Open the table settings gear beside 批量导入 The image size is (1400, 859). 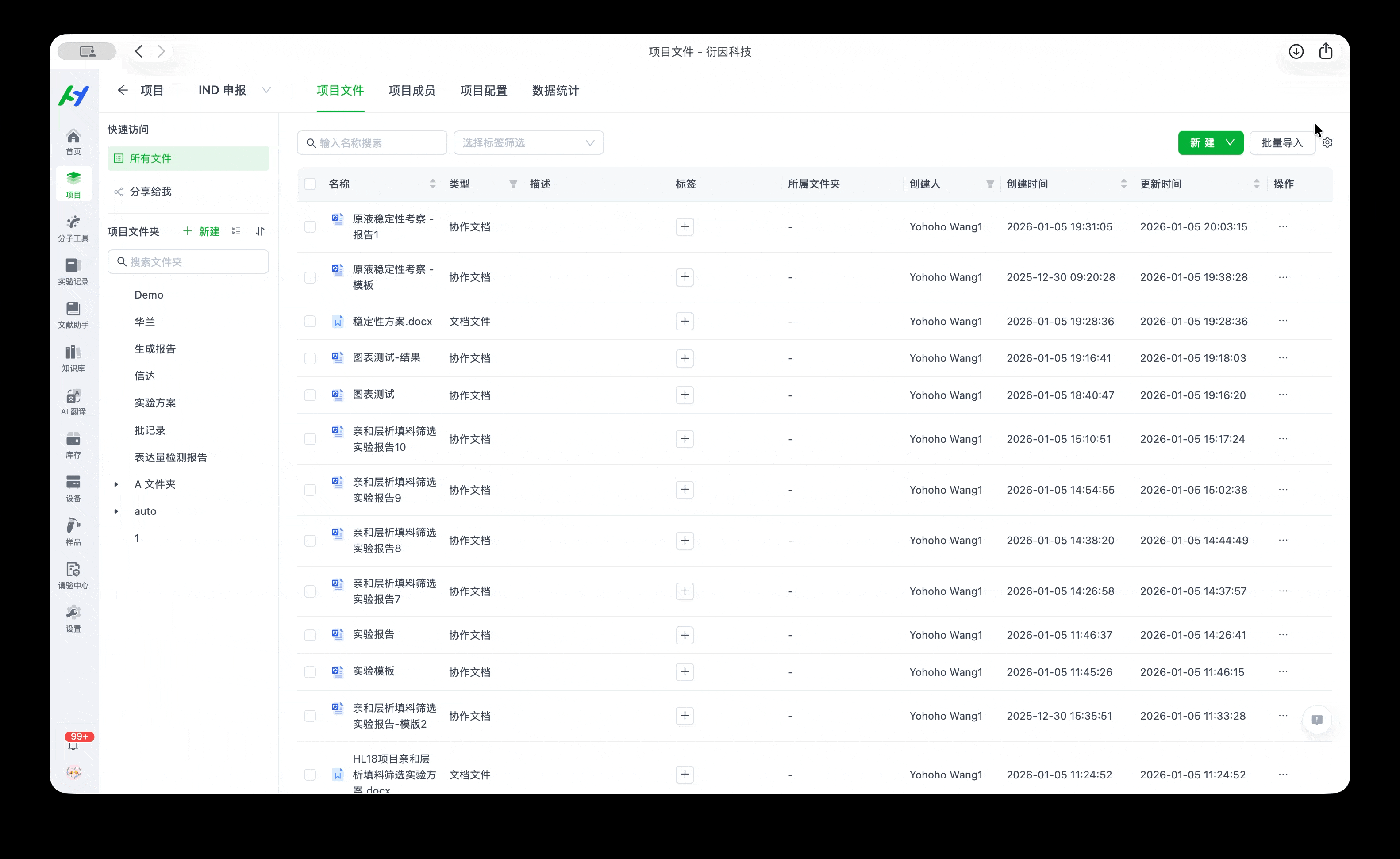click(x=1328, y=142)
